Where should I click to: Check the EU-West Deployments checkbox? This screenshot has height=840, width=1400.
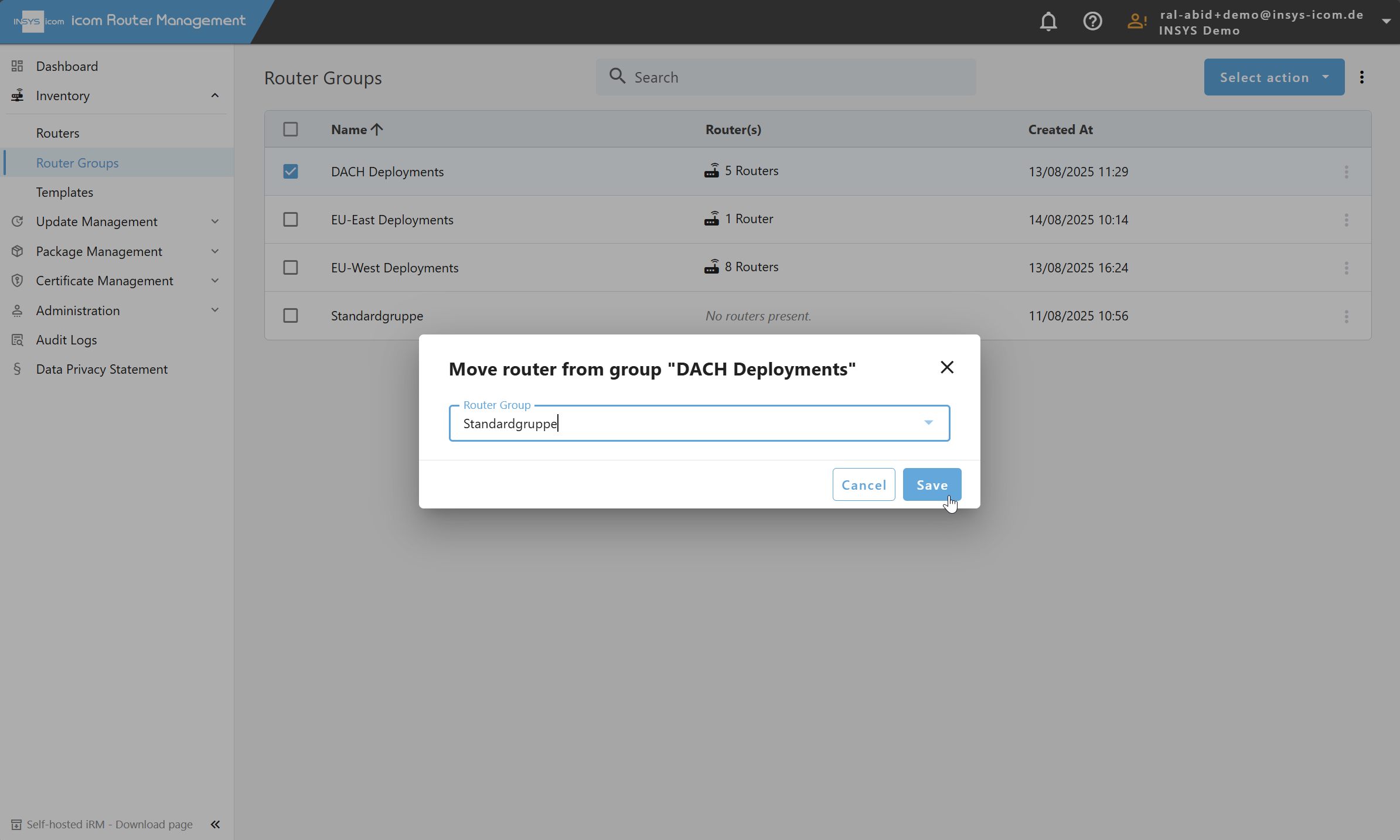[x=291, y=267]
